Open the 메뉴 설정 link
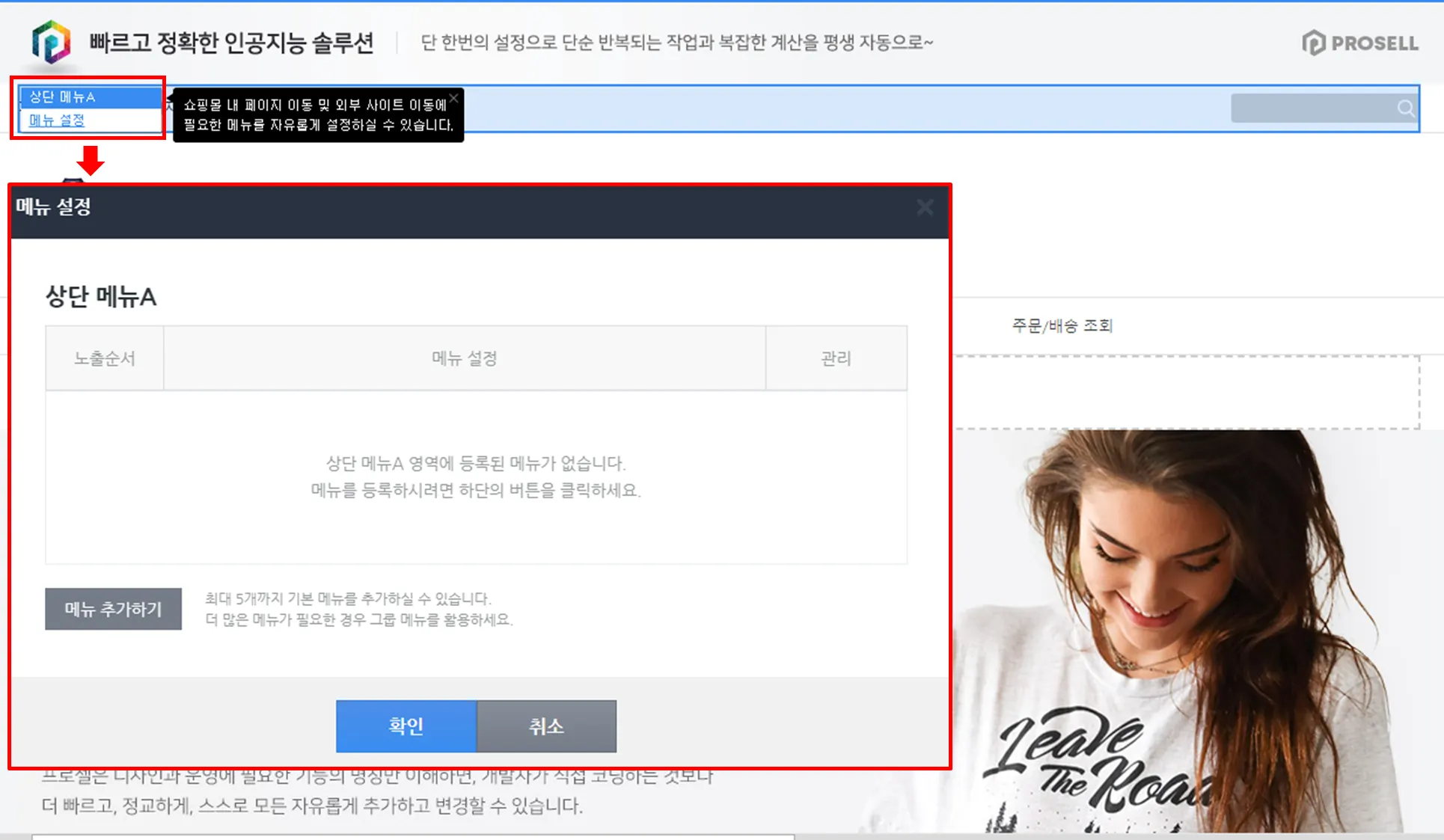Image resolution: width=1444 pixels, height=840 pixels. (57, 120)
